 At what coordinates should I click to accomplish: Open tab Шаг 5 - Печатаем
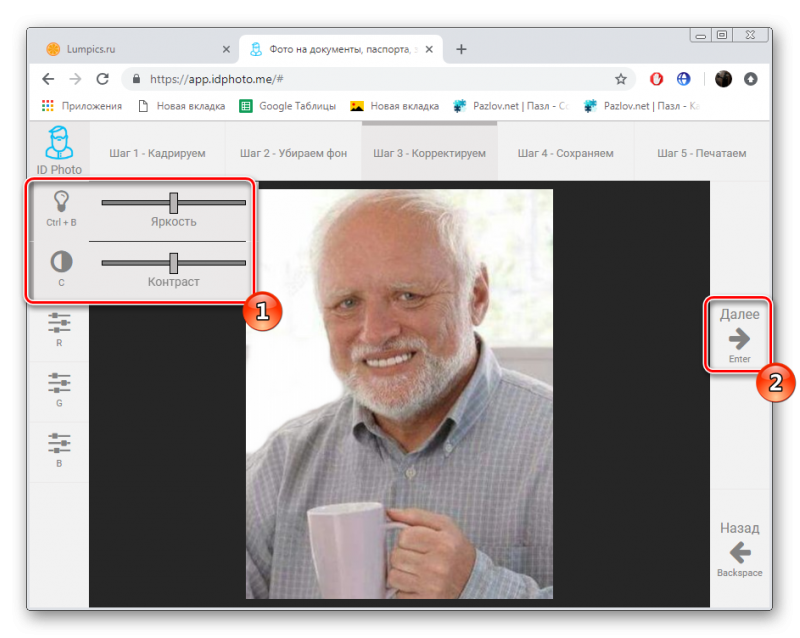click(x=702, y=153)
